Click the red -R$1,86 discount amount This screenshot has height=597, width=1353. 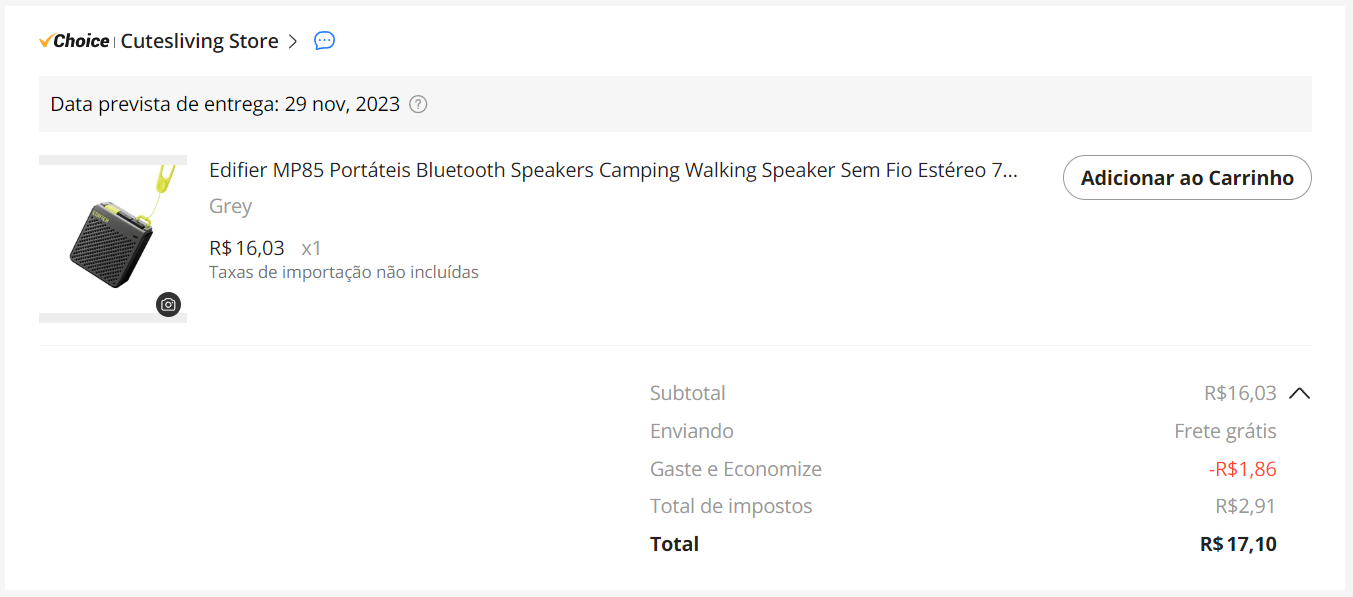[x=1242, y=469]
